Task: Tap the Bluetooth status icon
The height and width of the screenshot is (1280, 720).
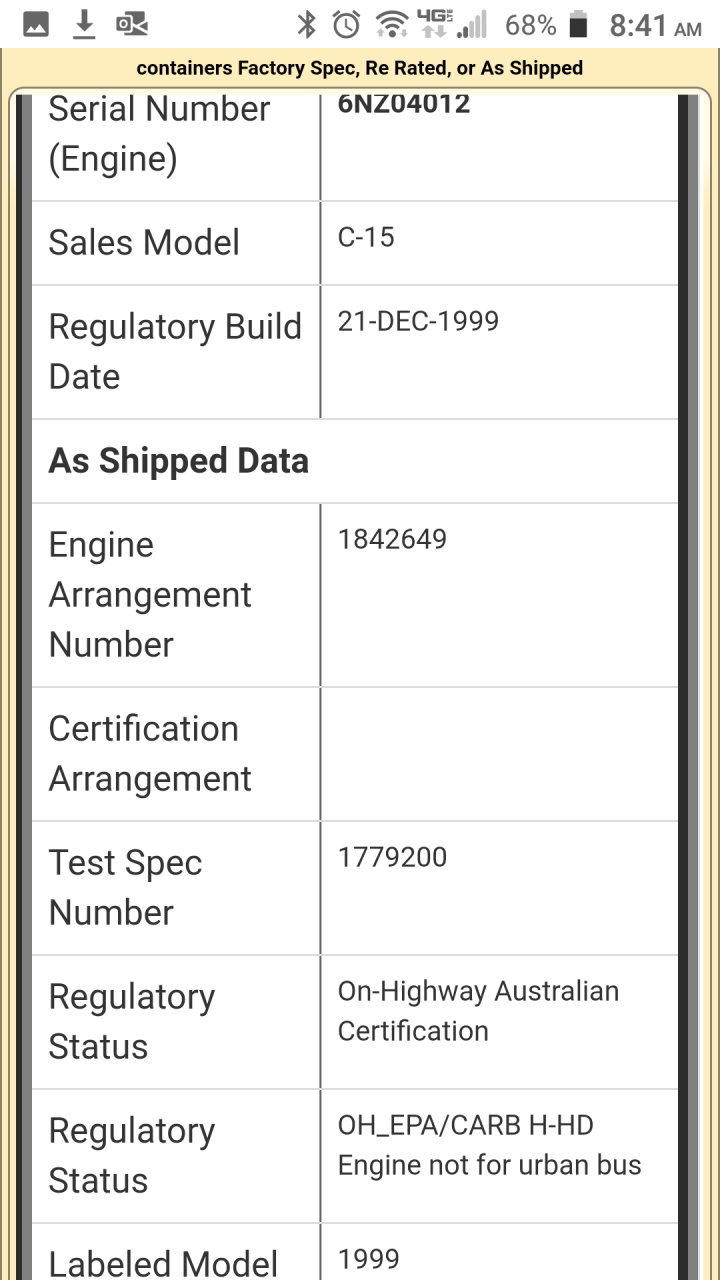Action: pyautogui.click(x=306, y=24)
